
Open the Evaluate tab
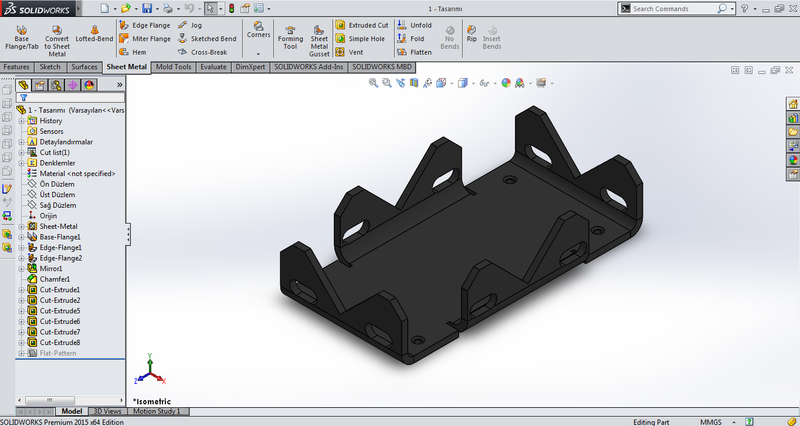tap(213, 67)
